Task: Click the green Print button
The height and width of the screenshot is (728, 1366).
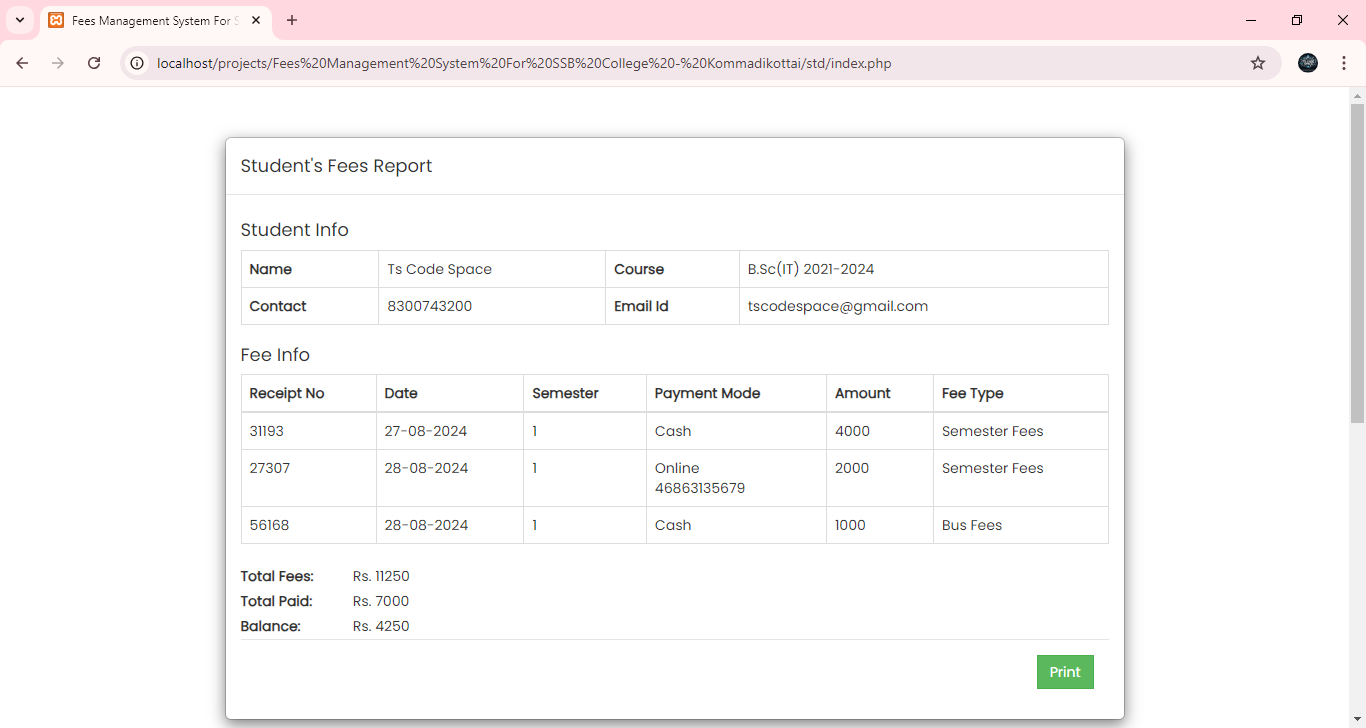Action: pyautogui.click(x=1065, y=672)
